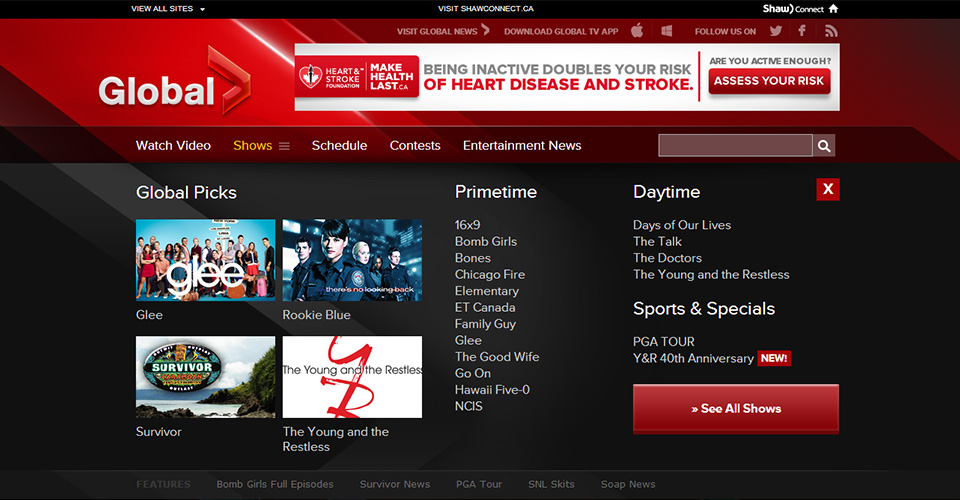Screen dimensions: 960x500
Task: Select Chicago Fire show link
Action: [490, 275]
